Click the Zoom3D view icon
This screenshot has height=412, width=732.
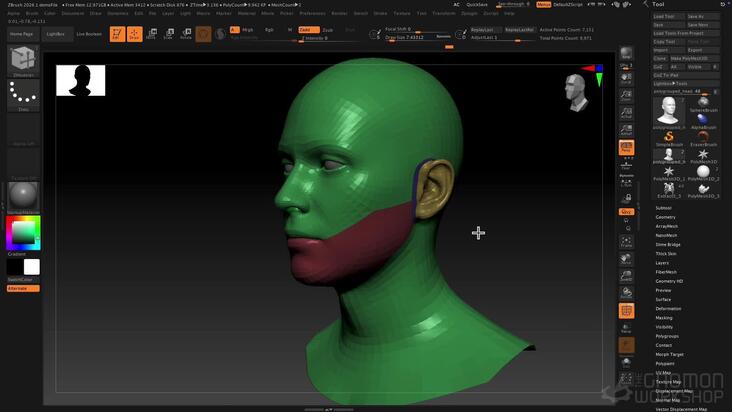tap(626, 276)
